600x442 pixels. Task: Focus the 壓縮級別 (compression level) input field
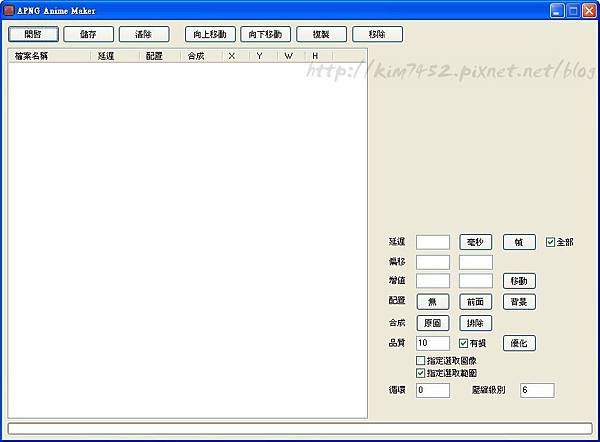[537, 390]
